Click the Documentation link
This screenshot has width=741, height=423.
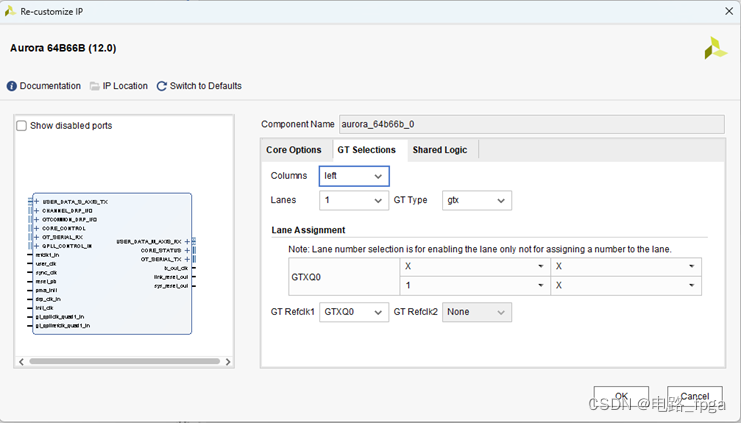(x=50, y=86)
